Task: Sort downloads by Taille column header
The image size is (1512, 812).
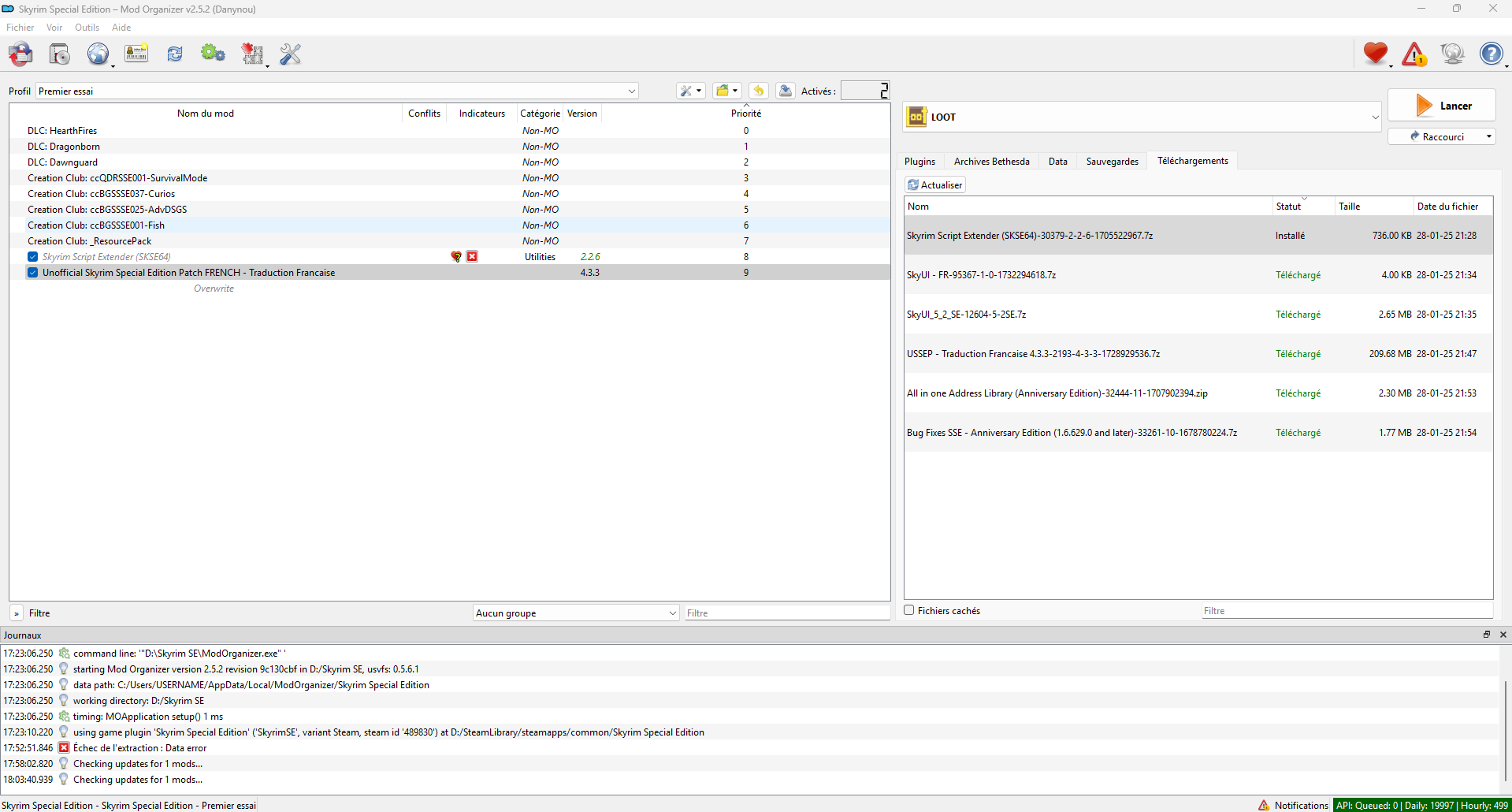Action: pyautogui.click(x=1373, y=206)
